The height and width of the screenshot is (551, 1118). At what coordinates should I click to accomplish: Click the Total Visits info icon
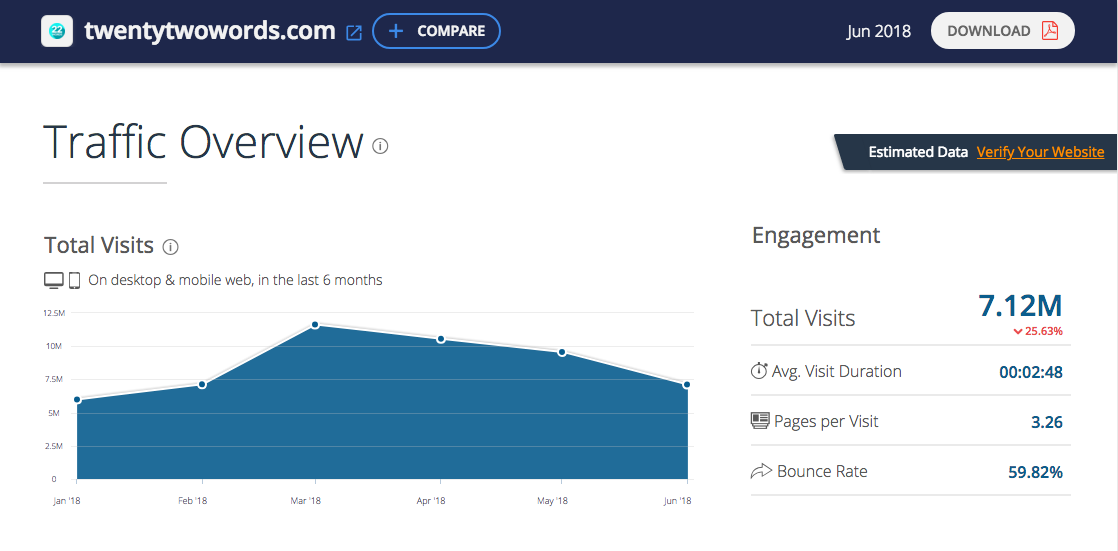point(170,246)
